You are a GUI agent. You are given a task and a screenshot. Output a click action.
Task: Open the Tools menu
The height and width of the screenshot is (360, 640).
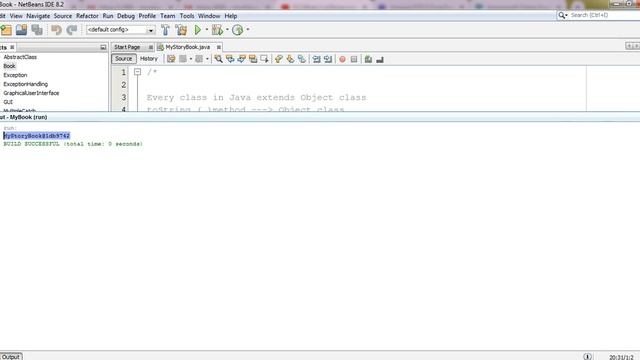tap(187, 16)
